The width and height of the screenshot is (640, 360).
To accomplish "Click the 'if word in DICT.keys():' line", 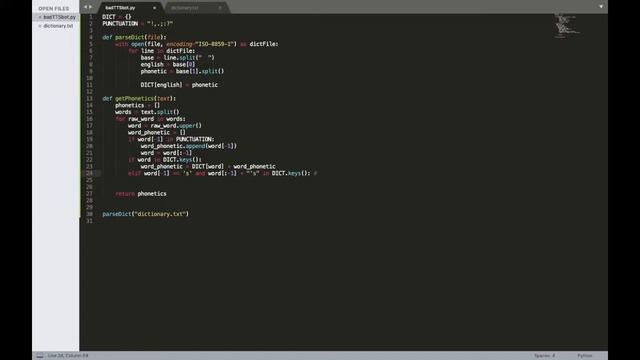I will tap(165, 160).
